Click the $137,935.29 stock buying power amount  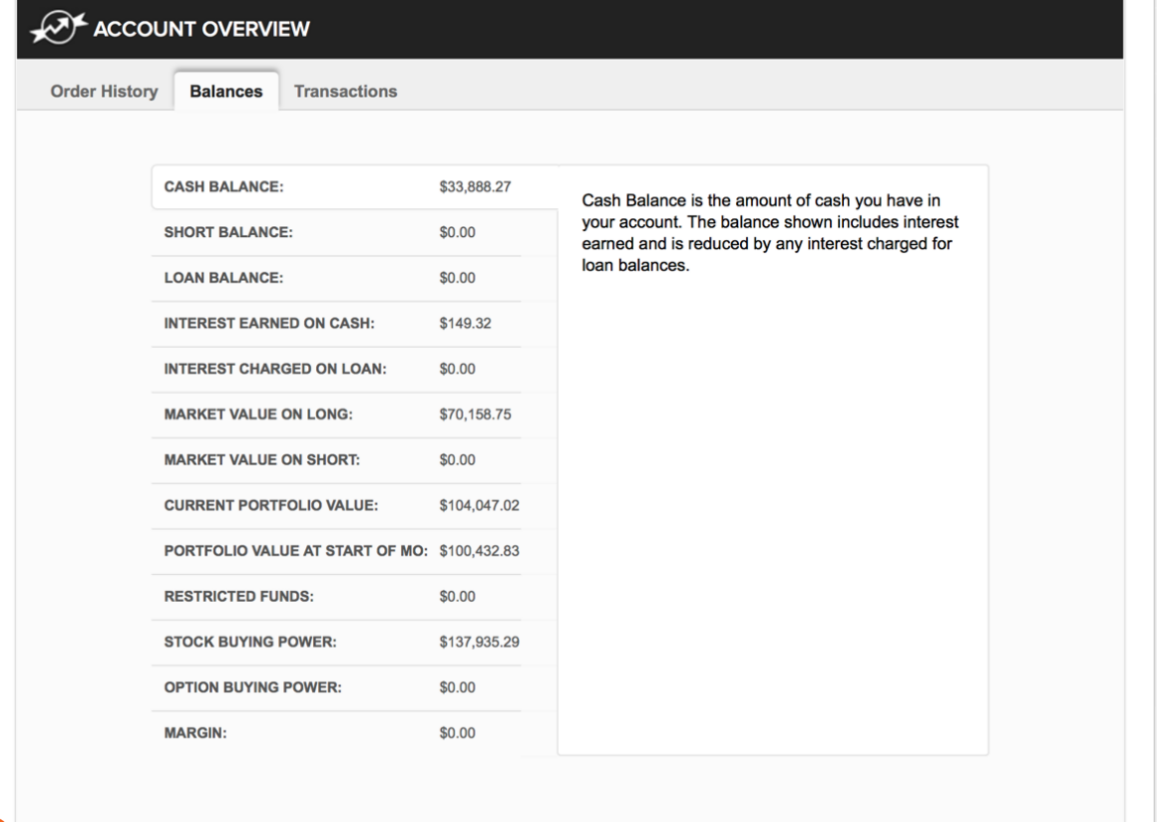(479, 642)
